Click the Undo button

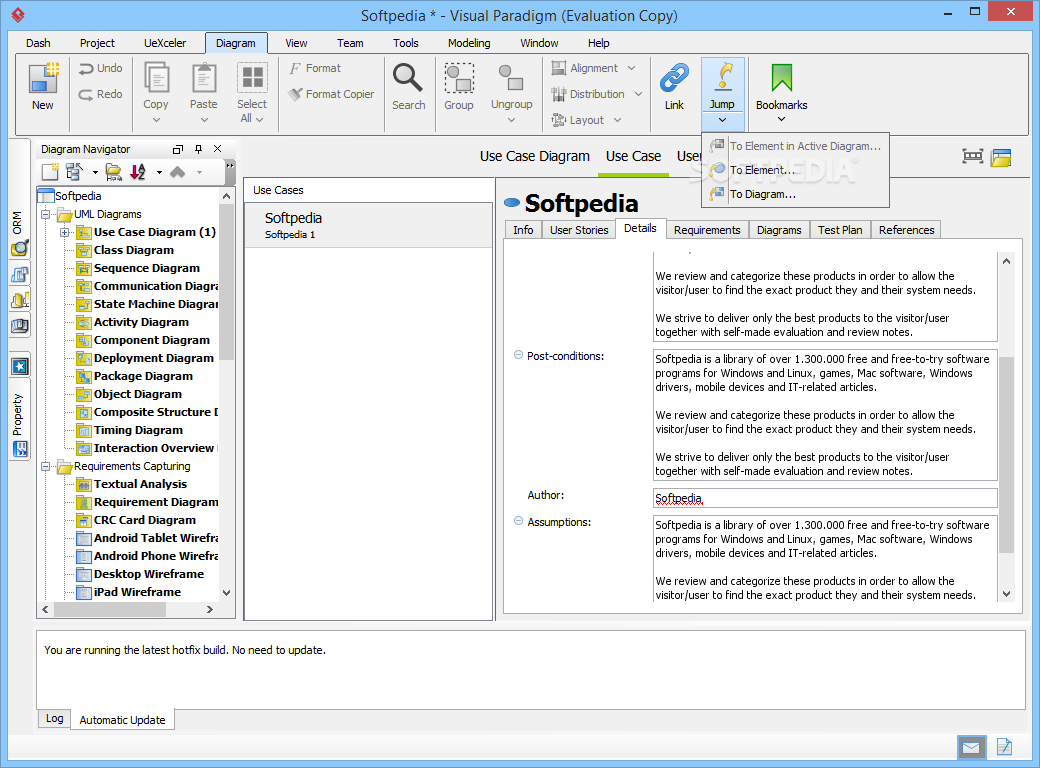coord(101,68)
